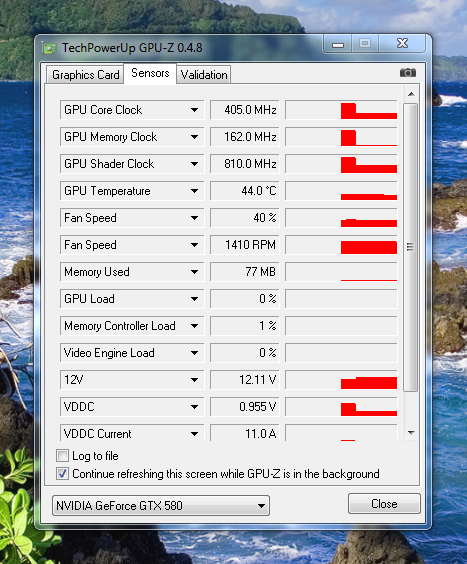Click the GPU-Z title bar app icon

pyautogui.click(x=49, y=48)
